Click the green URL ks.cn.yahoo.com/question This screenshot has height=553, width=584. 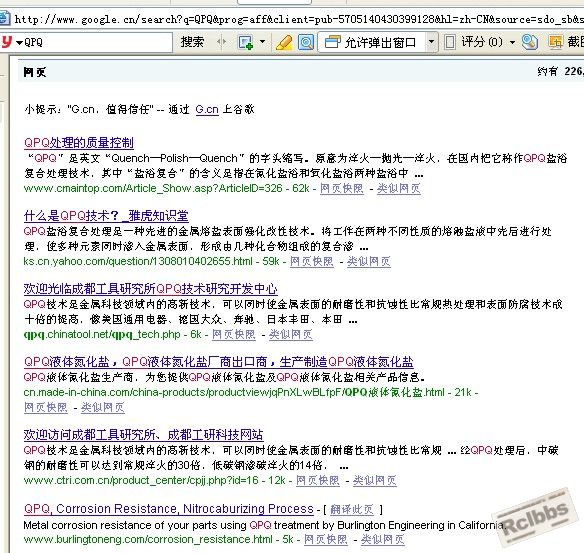[138, 261]
